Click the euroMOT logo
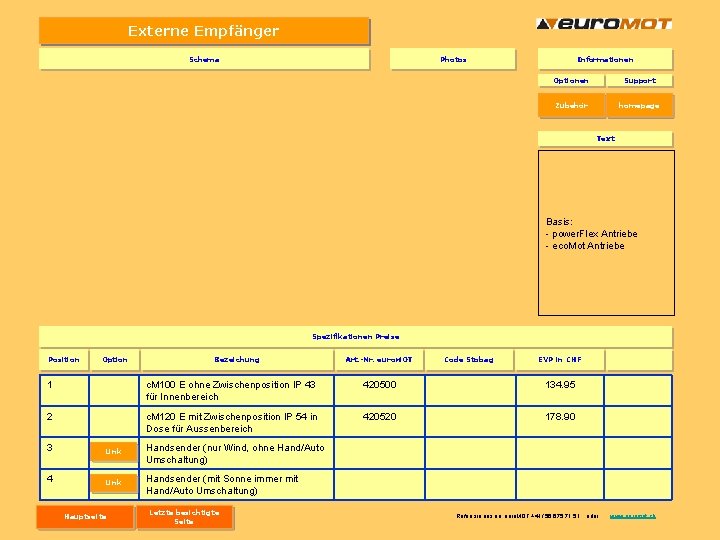 point(604,23)
